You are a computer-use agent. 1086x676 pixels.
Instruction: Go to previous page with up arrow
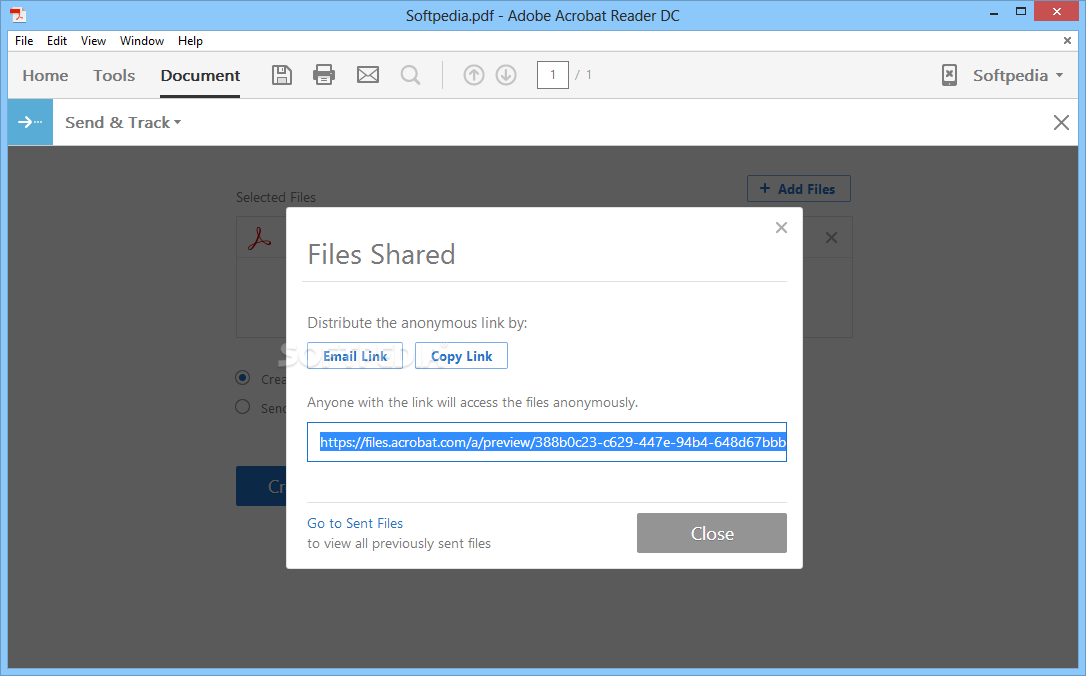point(474,75)
